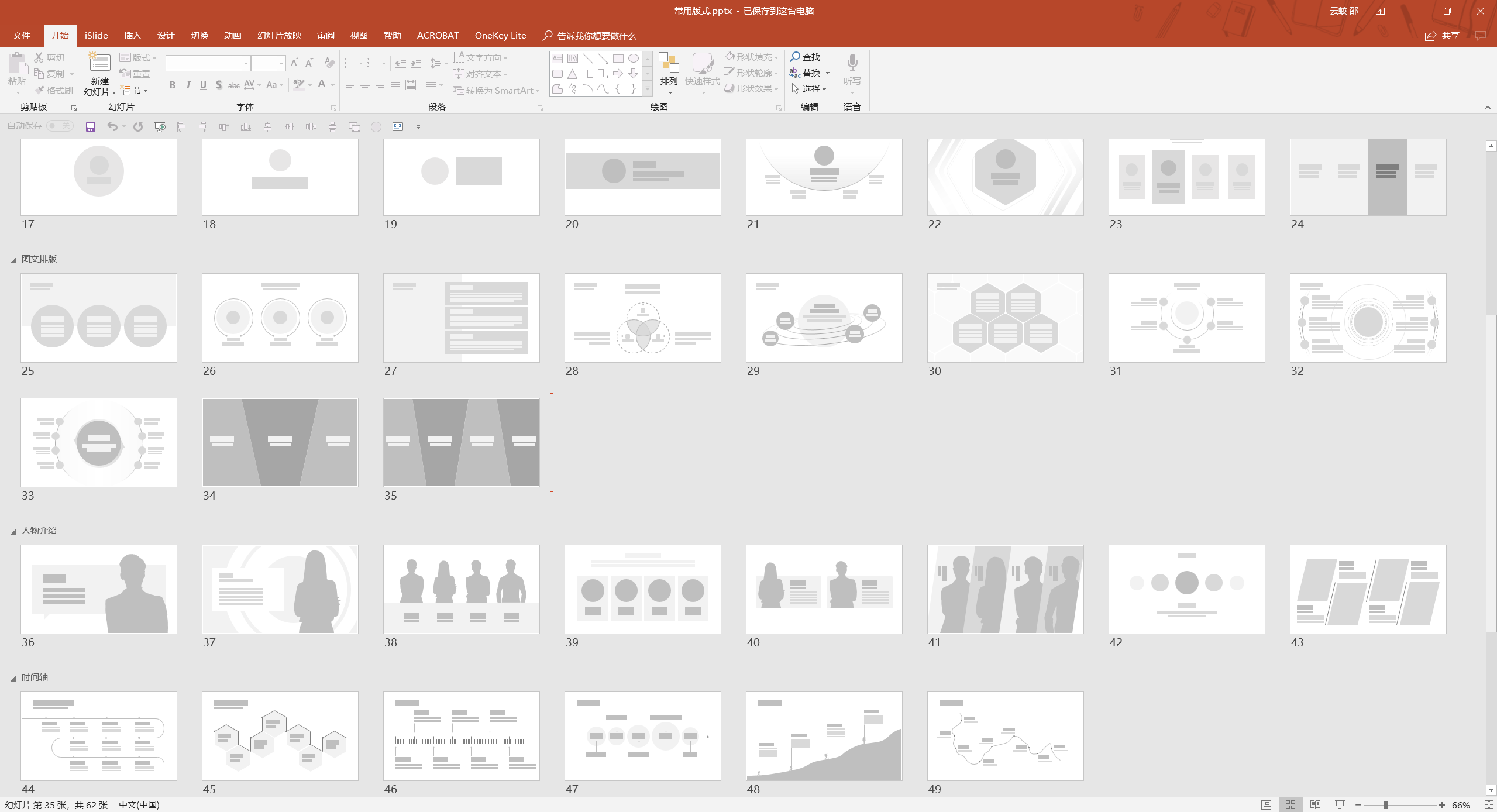
Task: Open the iSlide tab
Action: 96,36
